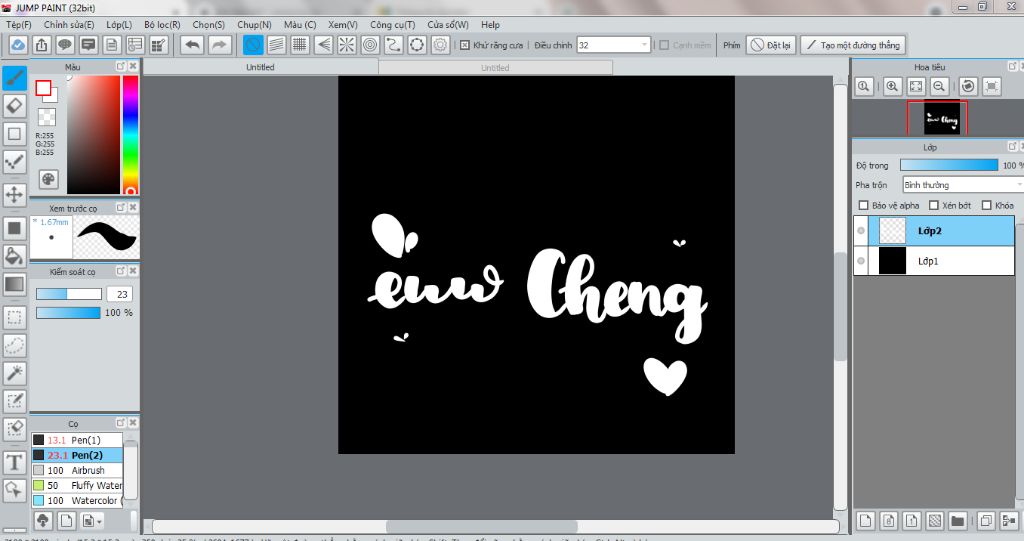Open the Bộ lọc(R) menu
The height and width of the screenshot is (541, 1024).
tap(162, 25)
